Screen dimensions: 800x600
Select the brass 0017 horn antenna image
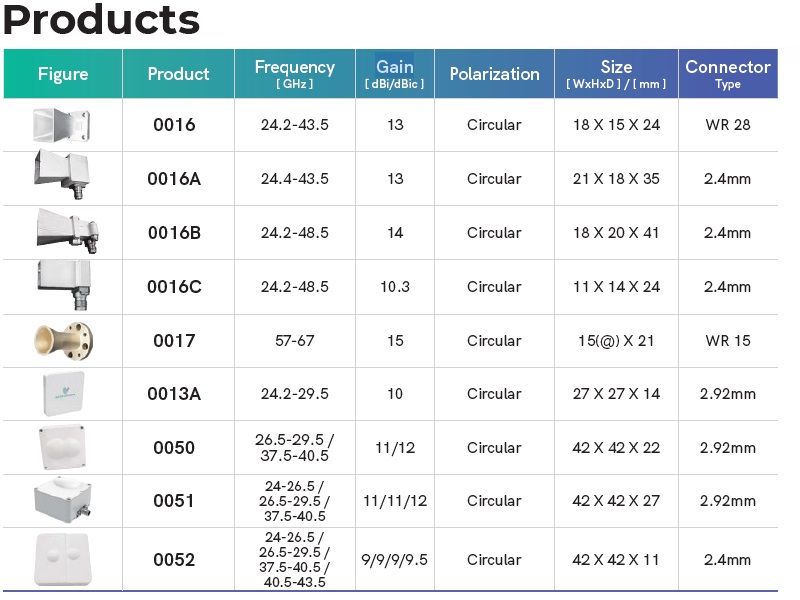62,340
